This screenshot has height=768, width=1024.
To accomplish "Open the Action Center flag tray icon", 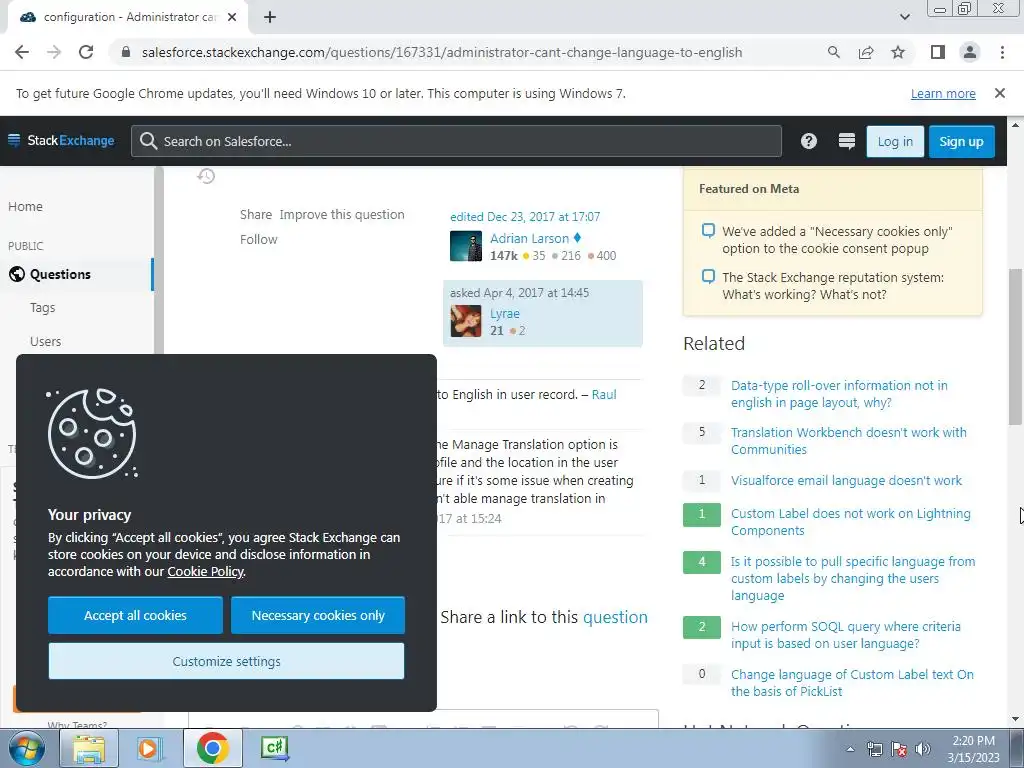I will pyautogui.click(x=899, y=749).
